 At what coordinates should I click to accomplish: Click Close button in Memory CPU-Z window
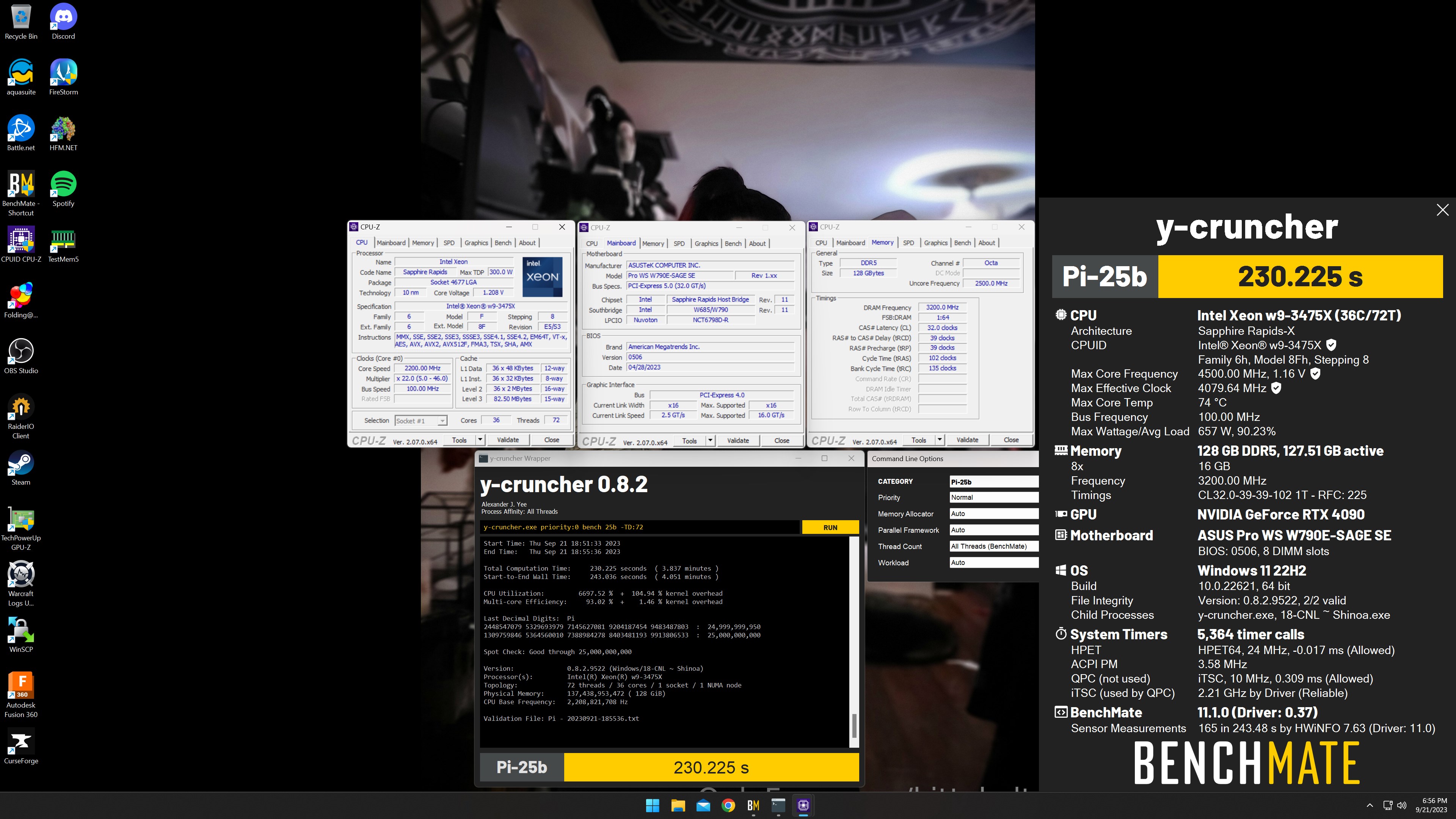click(1011, 440)
